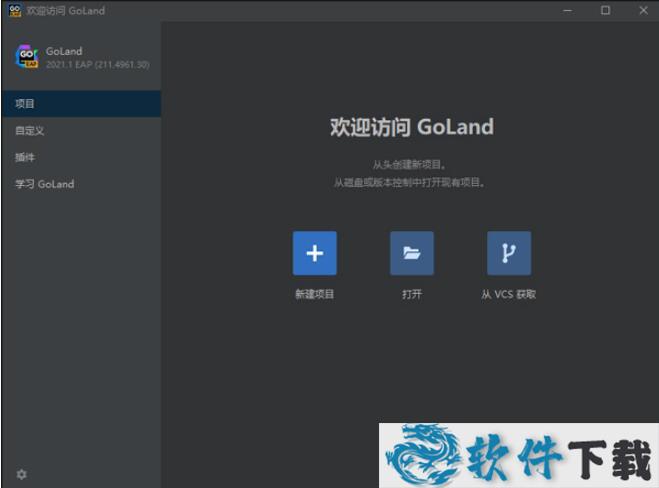This screenshot has width=659, height=488.
Task: Click the 从 VCS 获取 label
Action: click(x=508, y=294)
